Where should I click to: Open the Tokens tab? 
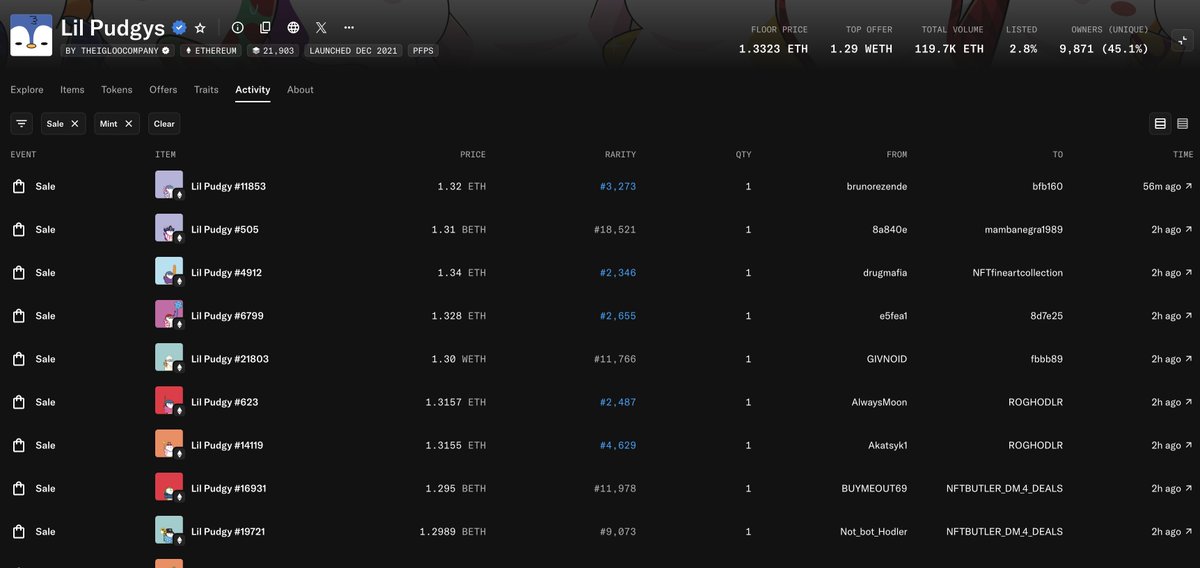[116, 90]
